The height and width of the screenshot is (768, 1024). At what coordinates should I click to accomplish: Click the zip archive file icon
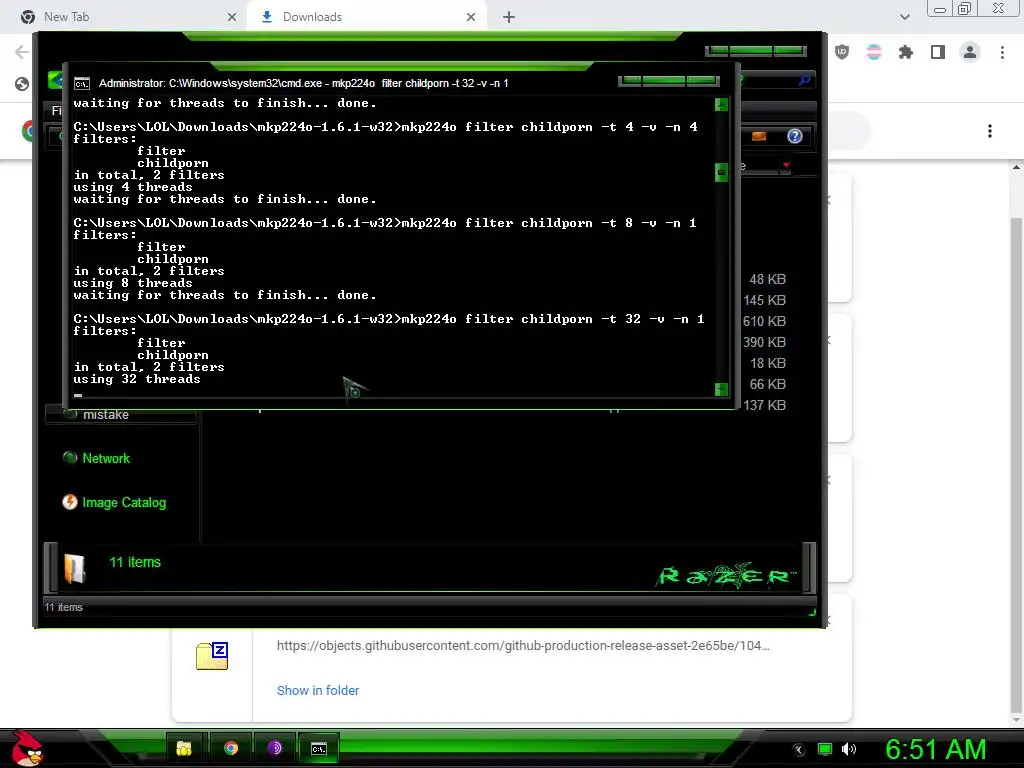(212, 656)
